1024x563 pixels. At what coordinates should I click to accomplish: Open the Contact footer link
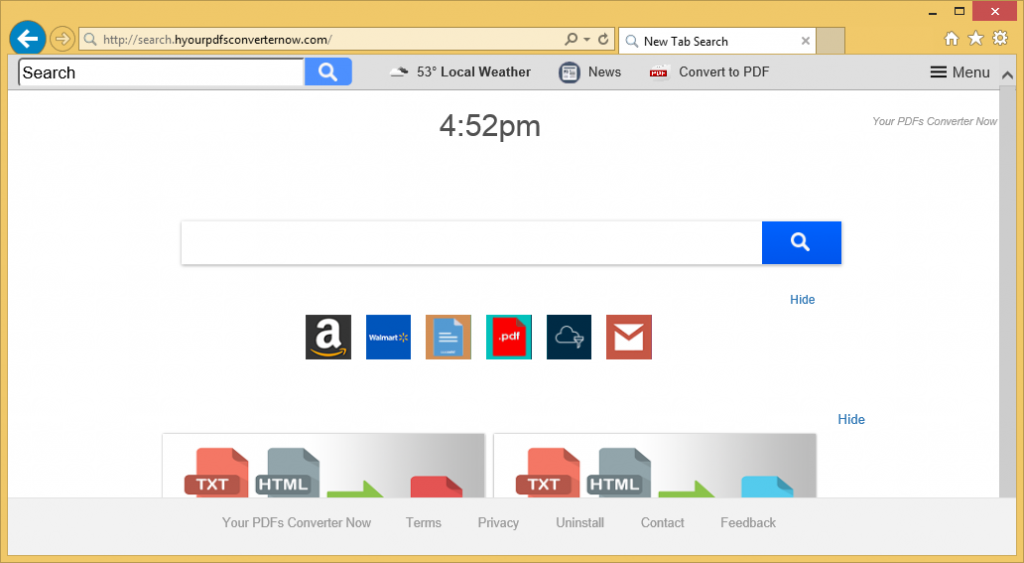tap(662, 523)
